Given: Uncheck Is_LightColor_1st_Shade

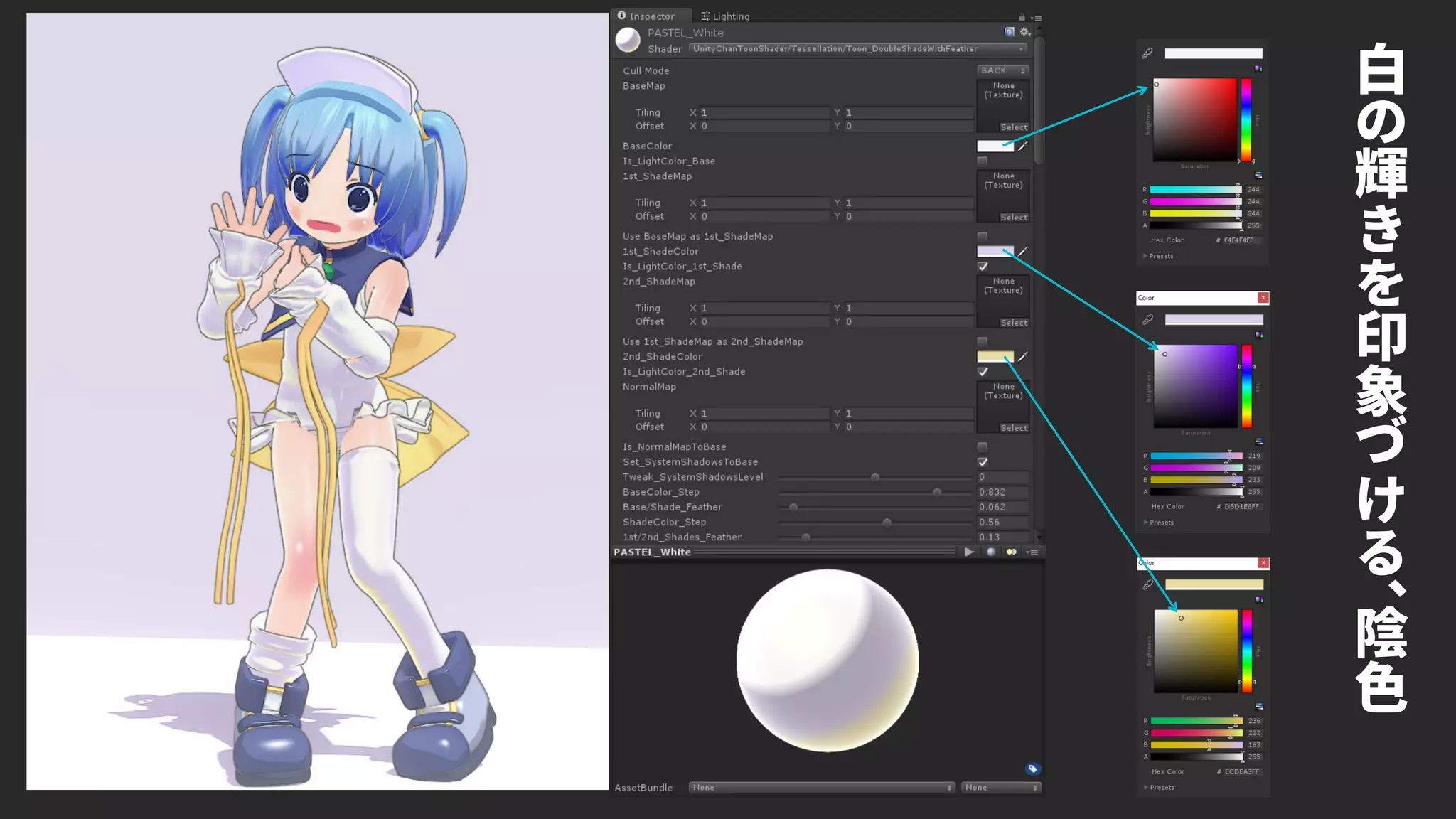Looking at the screenshot, I should pos(983,267).
